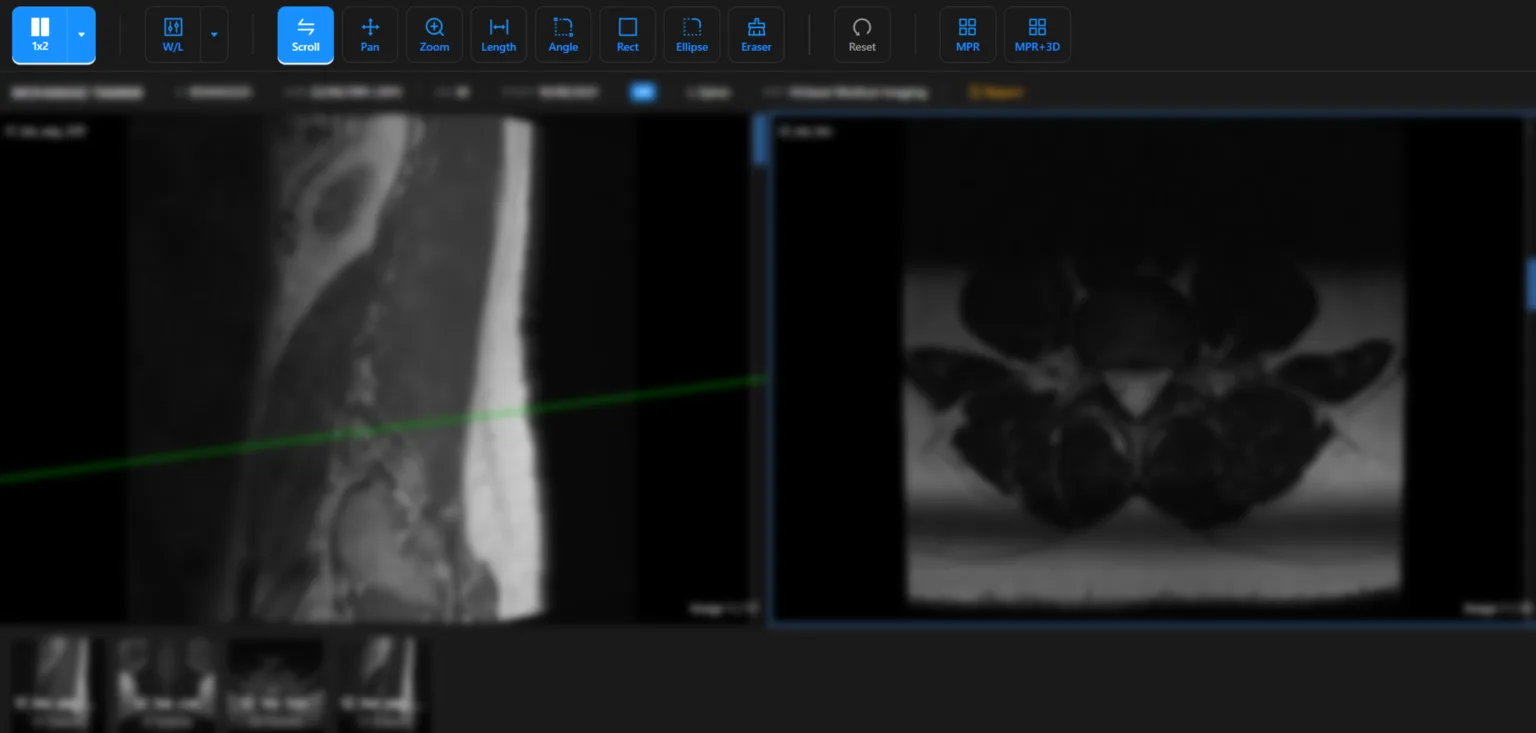
Task: Activate the W/L window level tool
Action: click(x=173, y=35)
